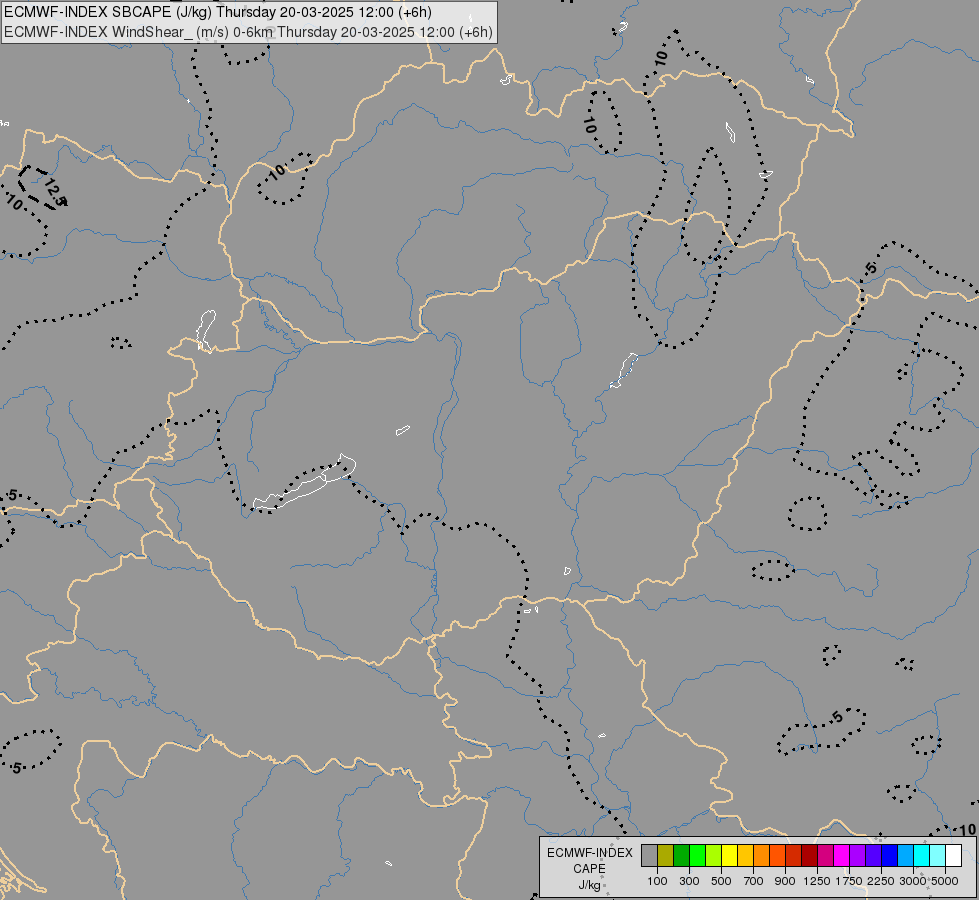979x900 pixels.
Task: Select the white swatch in CAPE legend
Action: coord(953,855)
